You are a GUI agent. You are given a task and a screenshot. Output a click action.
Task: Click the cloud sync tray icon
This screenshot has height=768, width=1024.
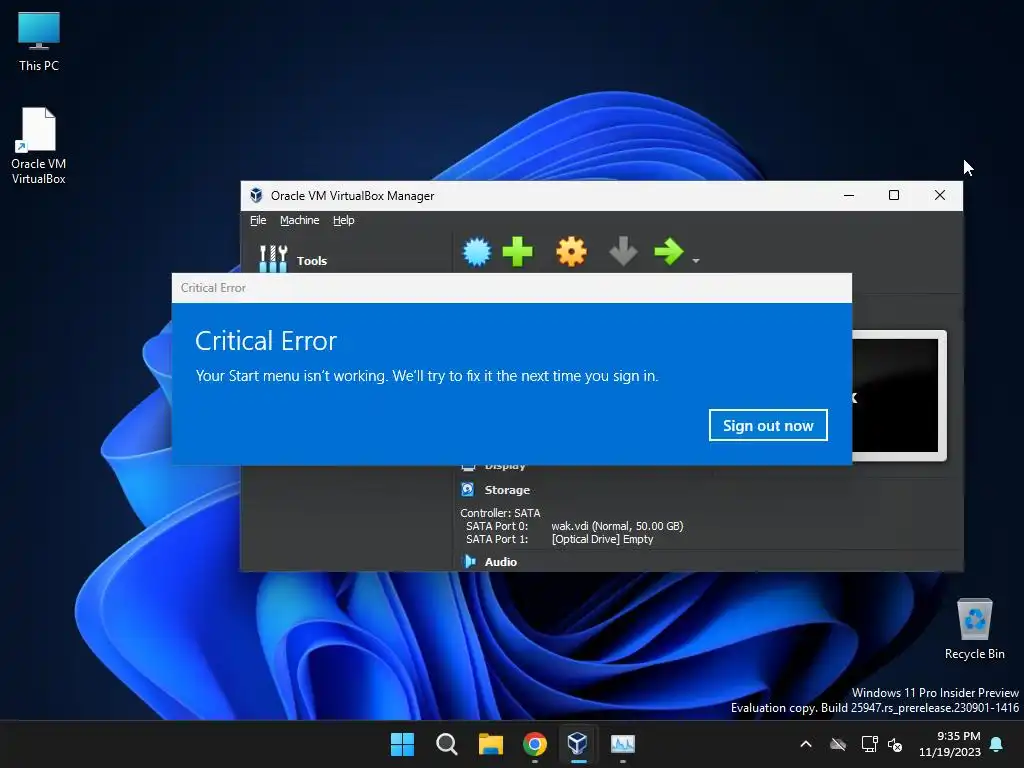tap(838, 744)
